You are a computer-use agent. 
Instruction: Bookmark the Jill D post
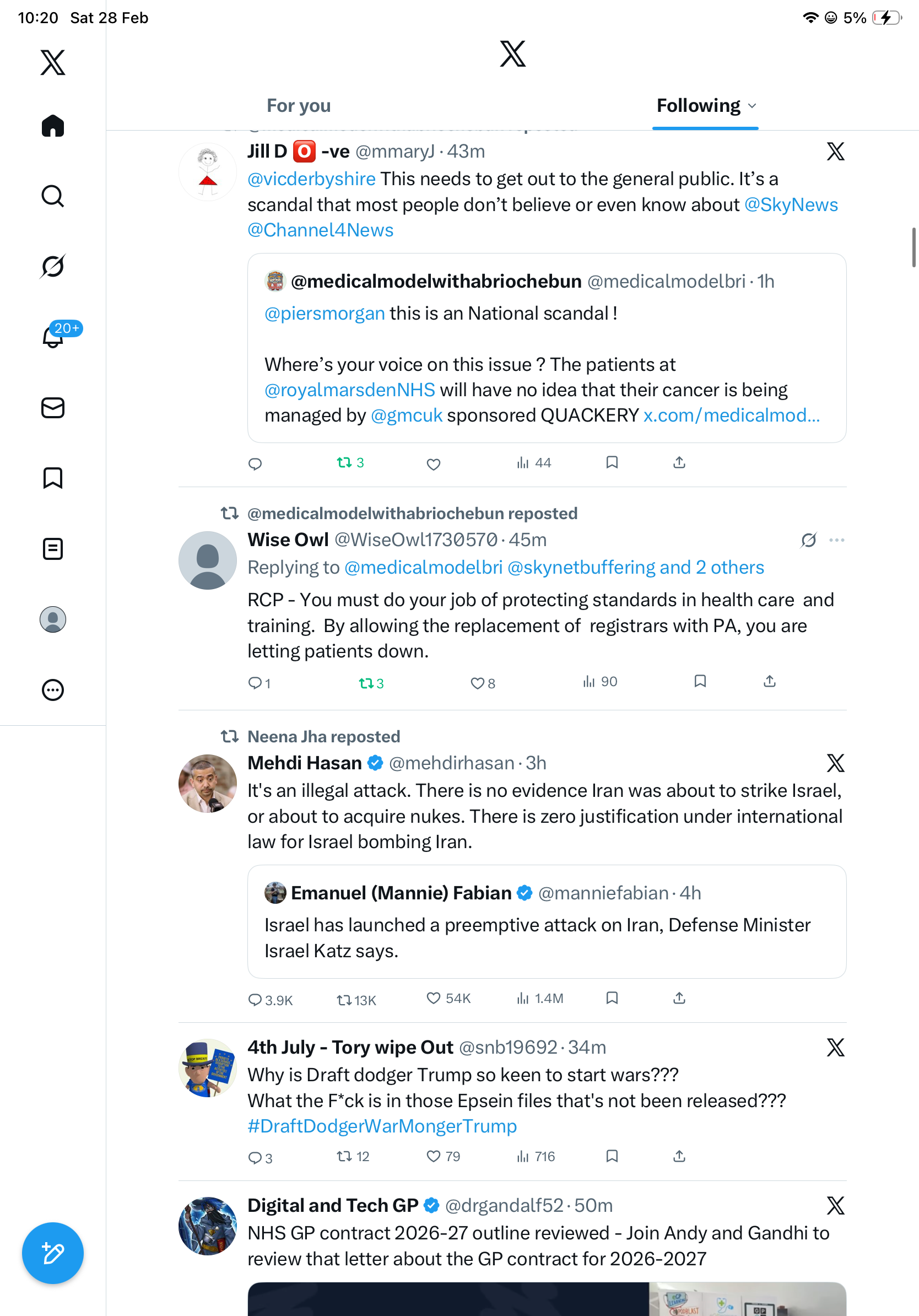pos(612,462)
